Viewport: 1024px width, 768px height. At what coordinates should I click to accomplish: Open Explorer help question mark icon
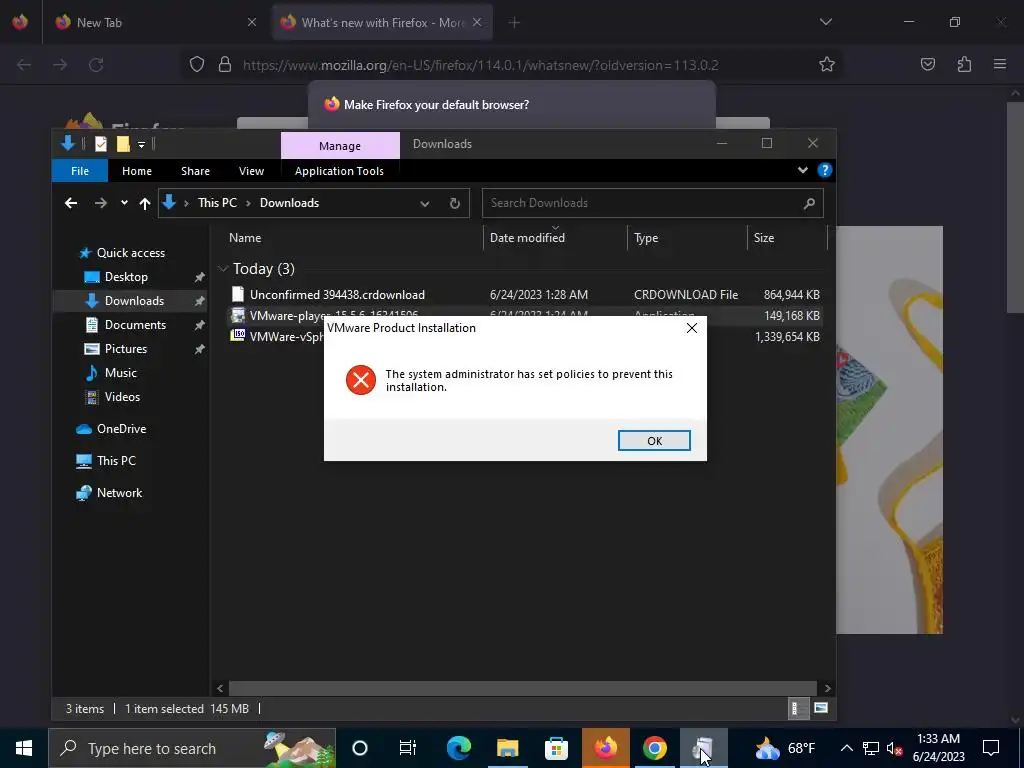[x=824, y=170]
